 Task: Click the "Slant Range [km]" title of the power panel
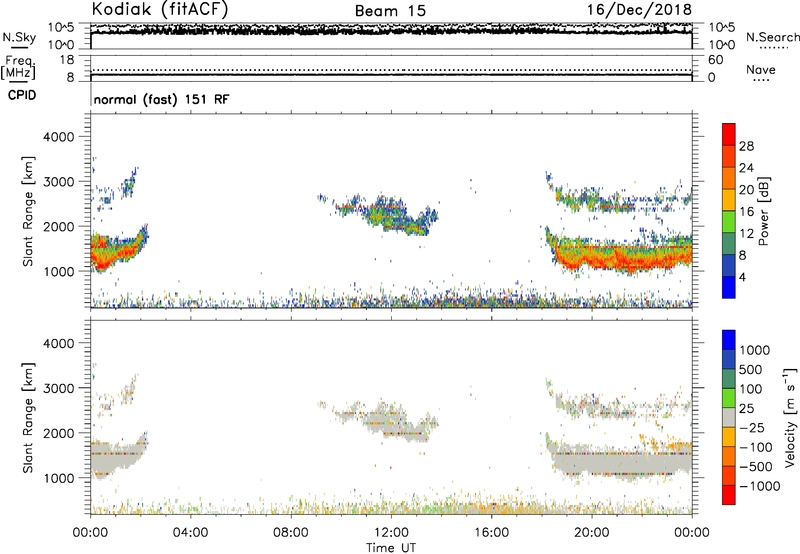28,211
